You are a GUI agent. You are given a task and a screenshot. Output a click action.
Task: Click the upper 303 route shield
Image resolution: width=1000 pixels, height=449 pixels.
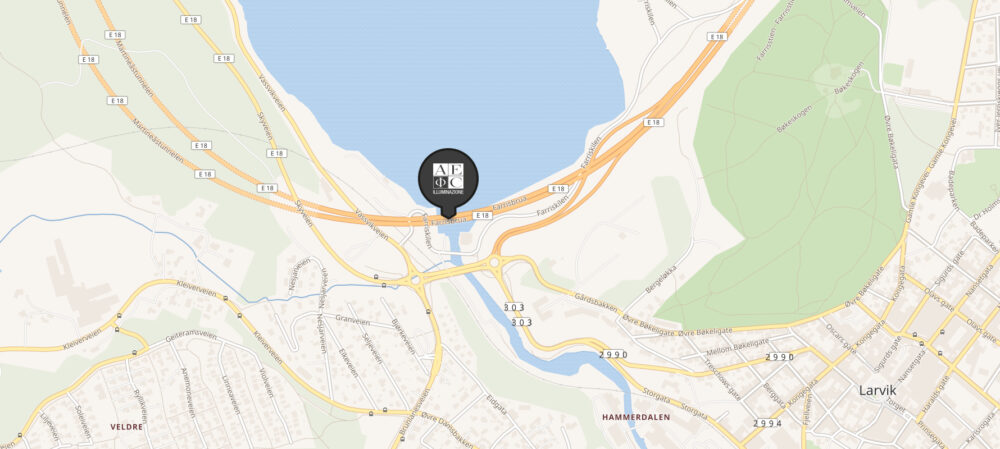coord(513,307)
